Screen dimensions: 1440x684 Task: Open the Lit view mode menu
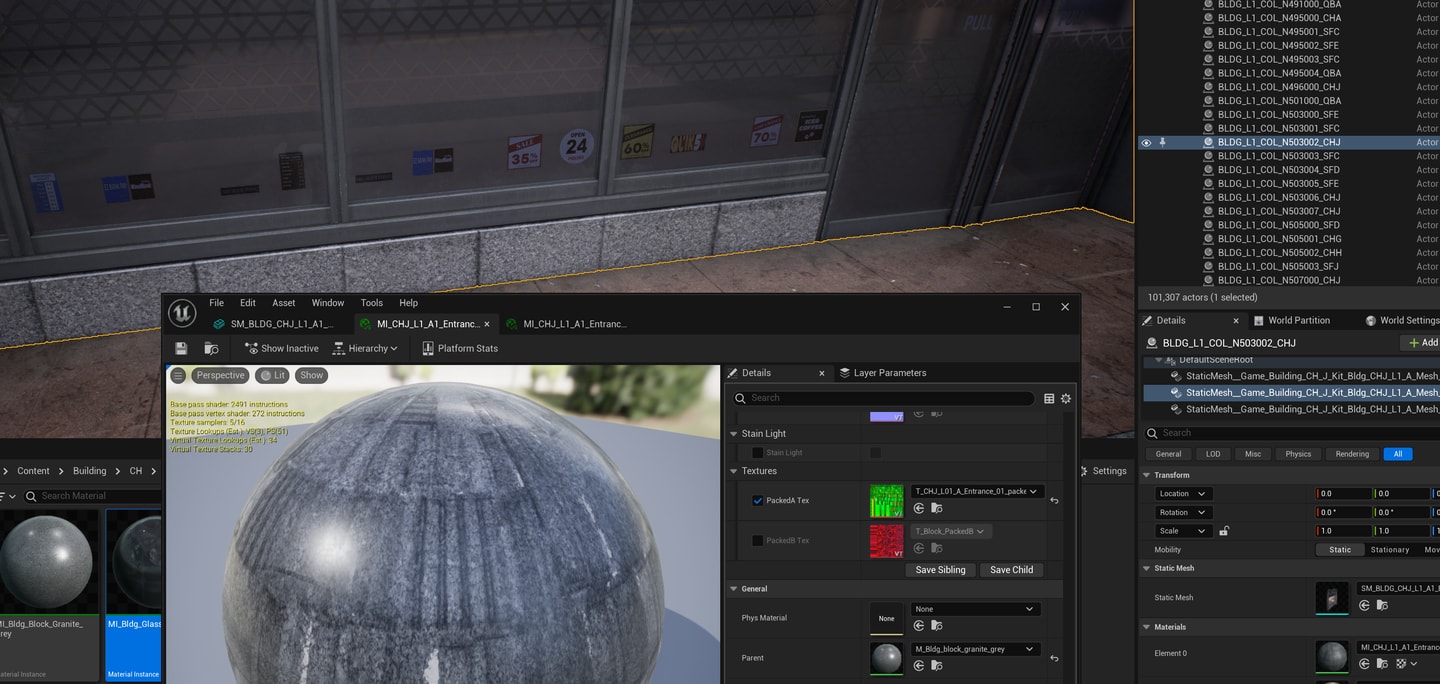pyautogui.click(x=272, y=375)
